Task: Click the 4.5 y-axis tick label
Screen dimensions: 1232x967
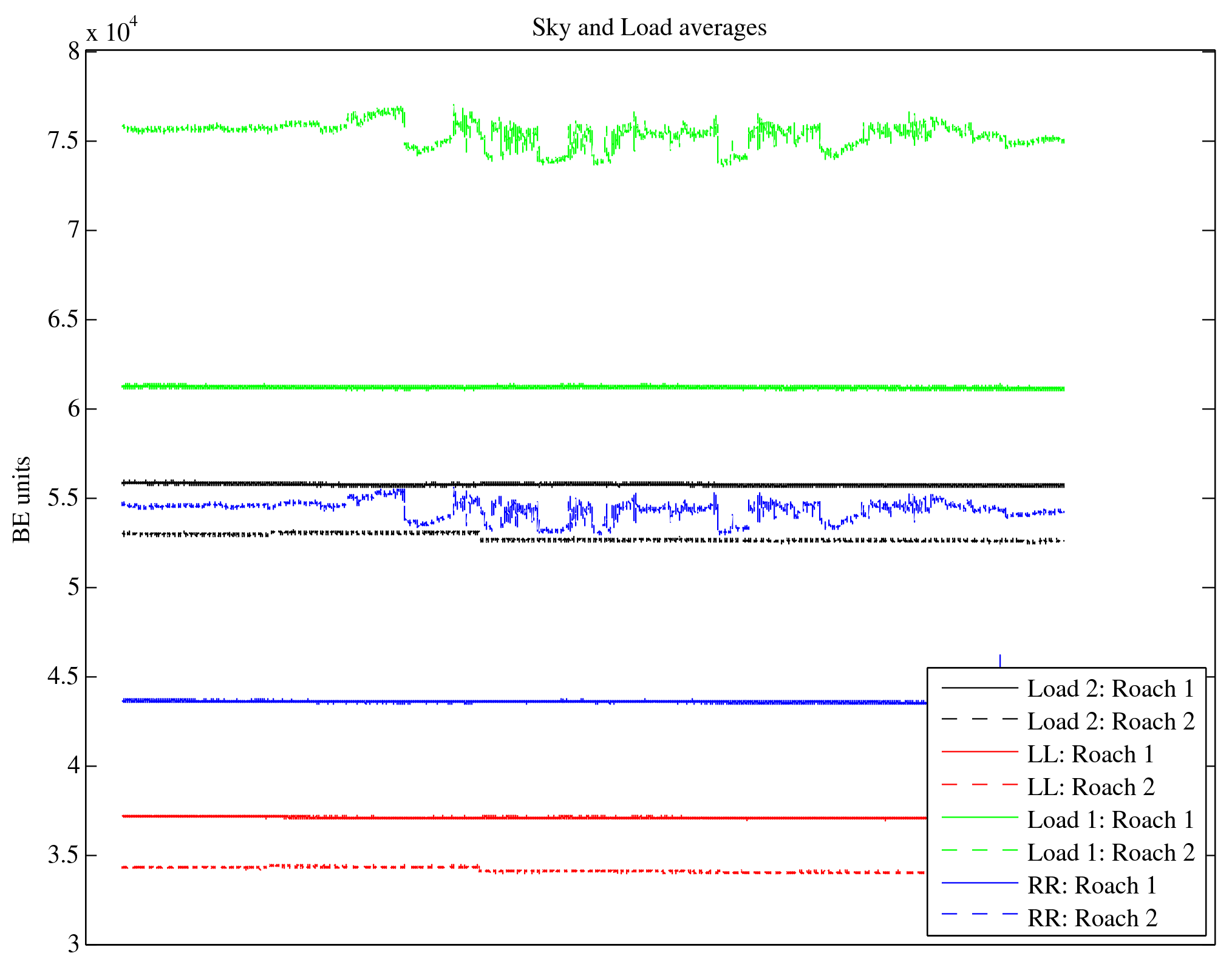Action: (64, 677)
